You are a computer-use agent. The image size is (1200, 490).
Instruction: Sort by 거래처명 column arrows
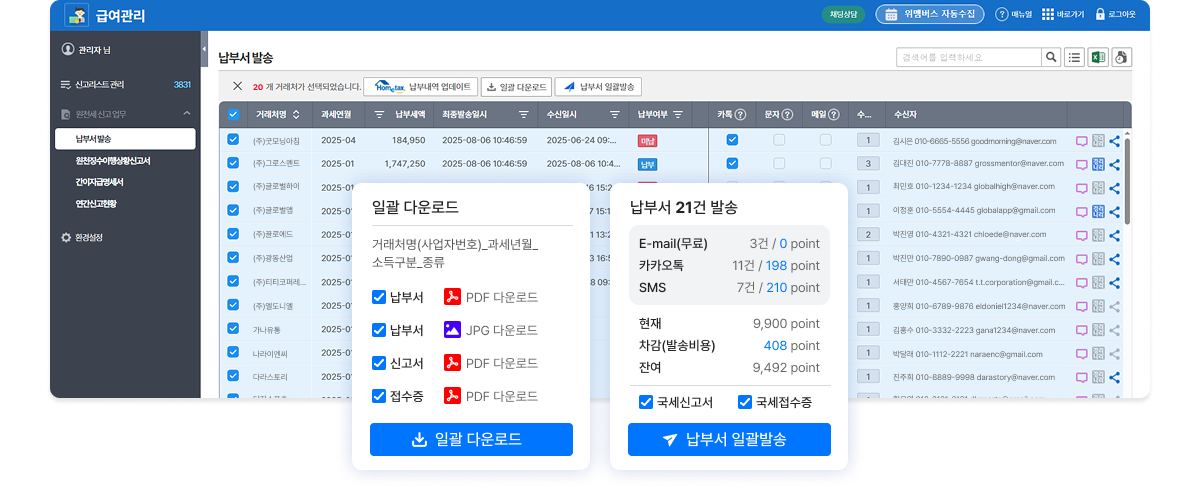pos(298,114)
